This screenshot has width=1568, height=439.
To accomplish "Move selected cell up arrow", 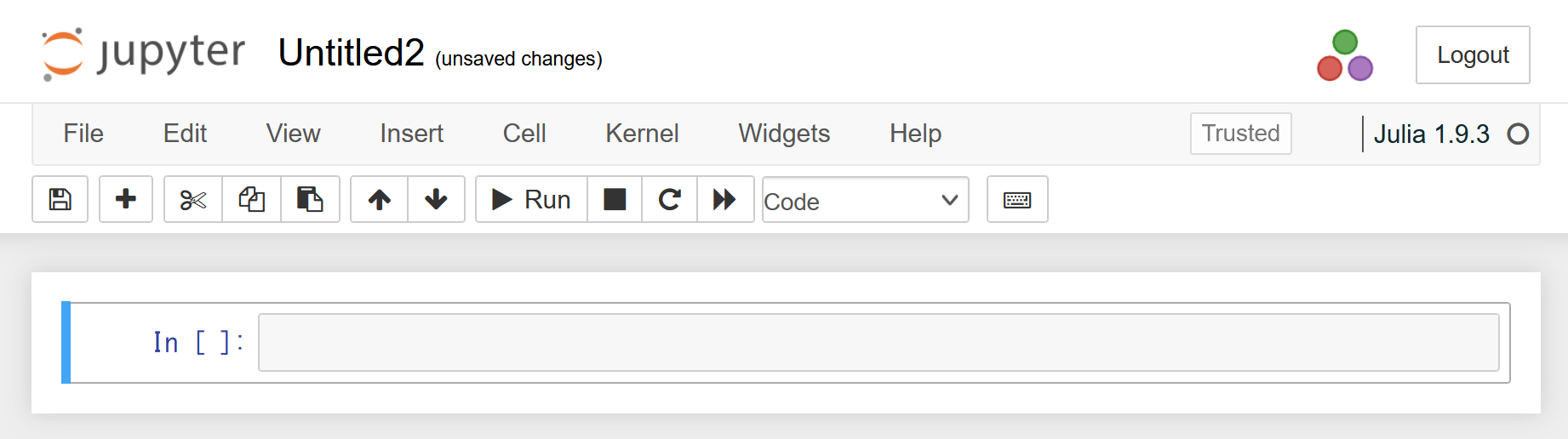I will 380,200.
